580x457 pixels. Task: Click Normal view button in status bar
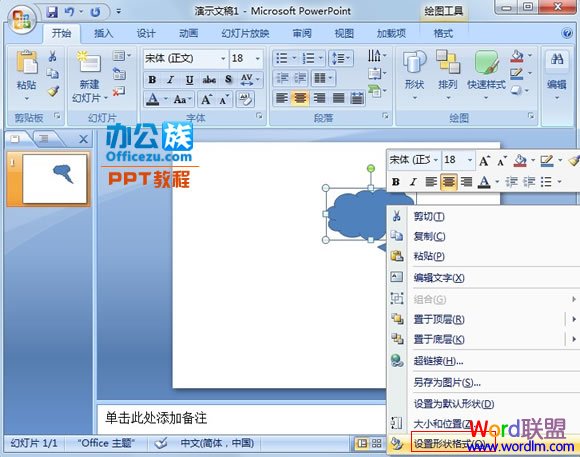coord(362,443)
